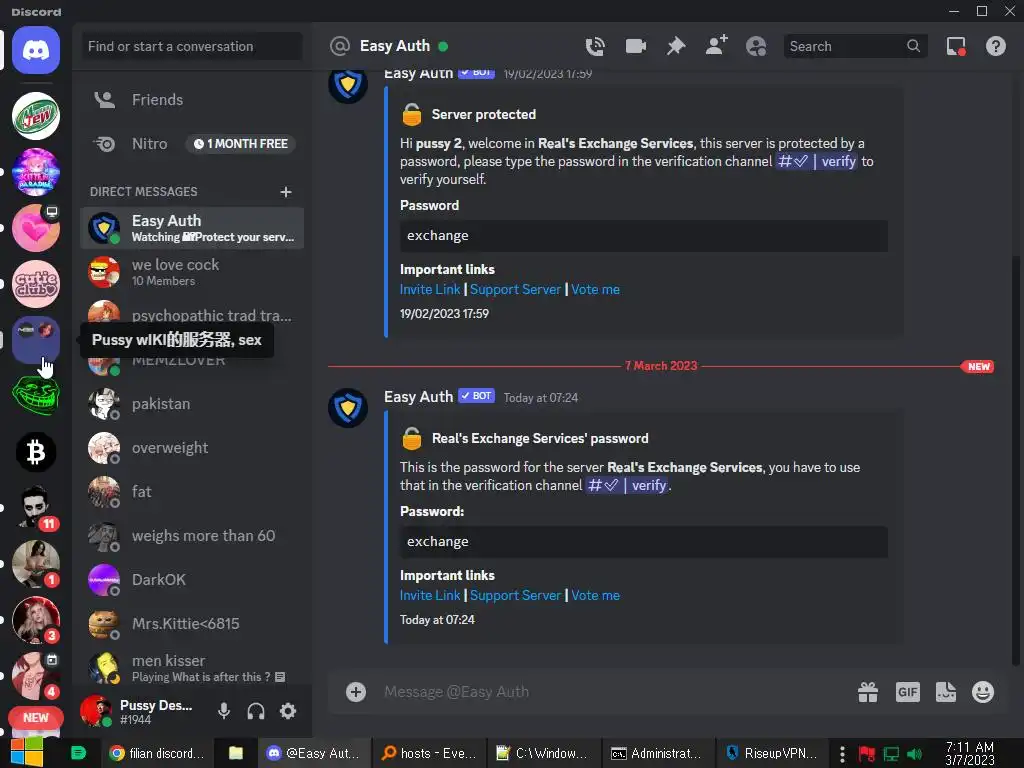The width and height of the screenshot is (1024, 768).
Task: Open the Kitten Paradise server
Action: 36,172
